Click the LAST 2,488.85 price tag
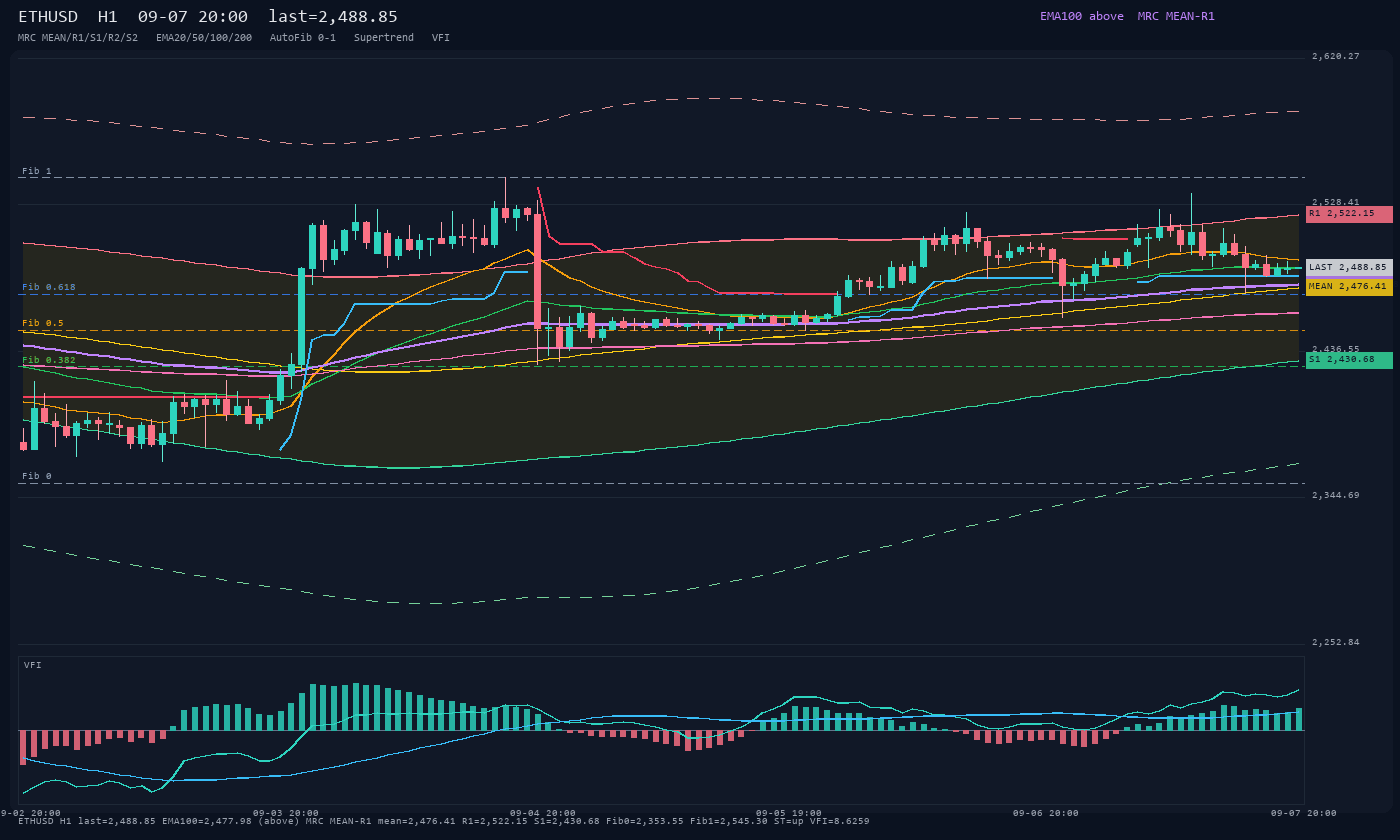This screenshot has height=840, width=1400. (1349, 268)
